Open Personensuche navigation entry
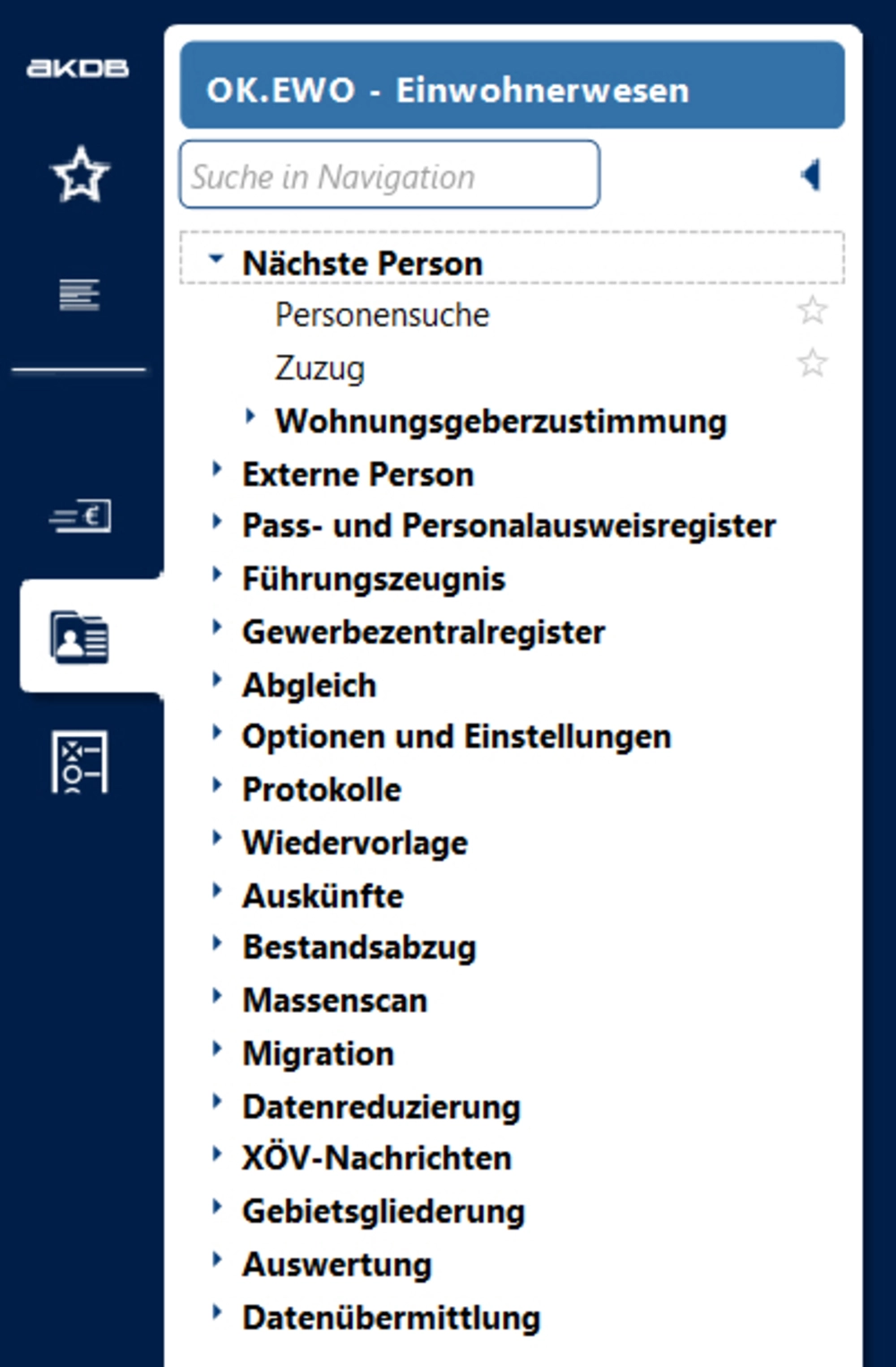Screen dimensions: 896x1367 (382, 316)
